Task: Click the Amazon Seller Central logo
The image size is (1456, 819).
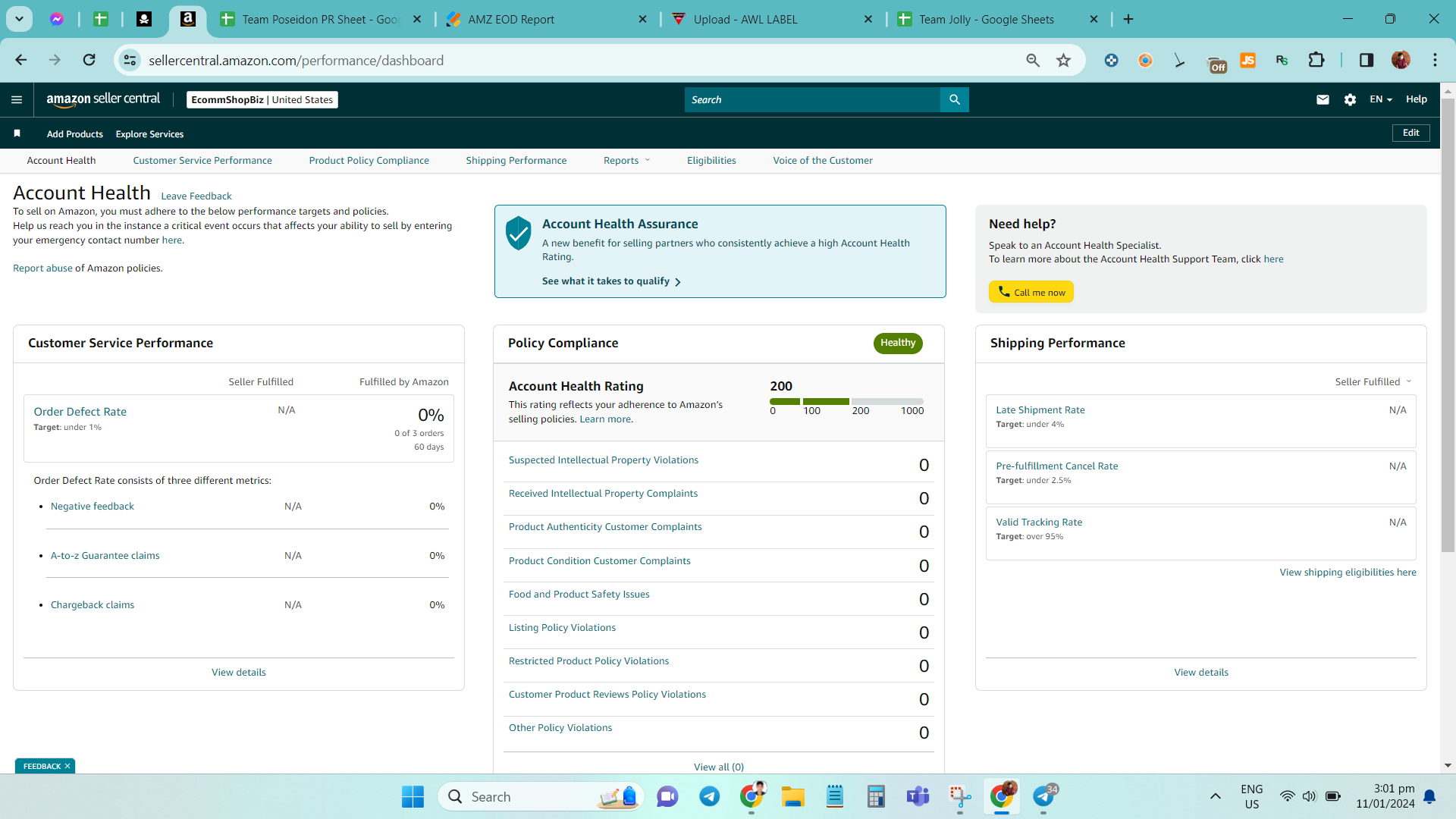Action: pos(103,99)
